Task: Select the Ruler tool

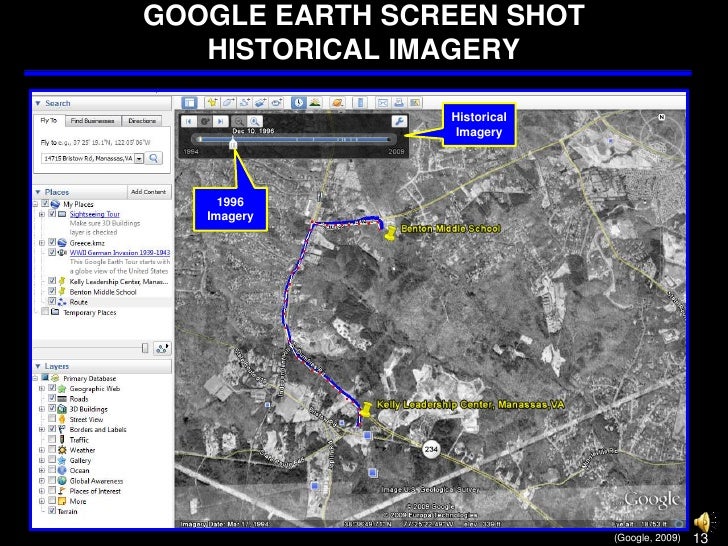Action: pyautogui.click(x=360, y=103)
